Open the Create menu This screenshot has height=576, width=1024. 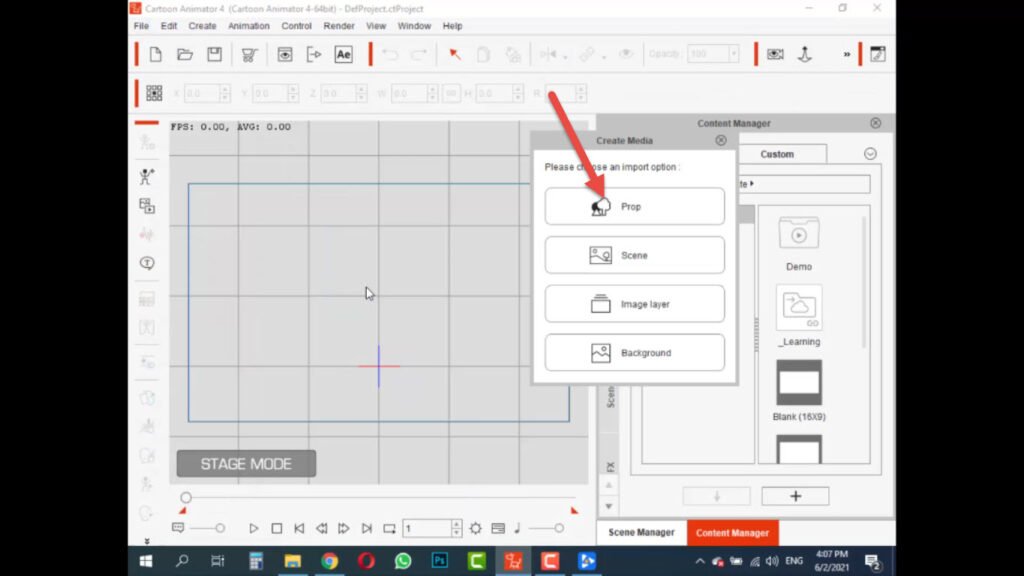click(x=202, y=26)
